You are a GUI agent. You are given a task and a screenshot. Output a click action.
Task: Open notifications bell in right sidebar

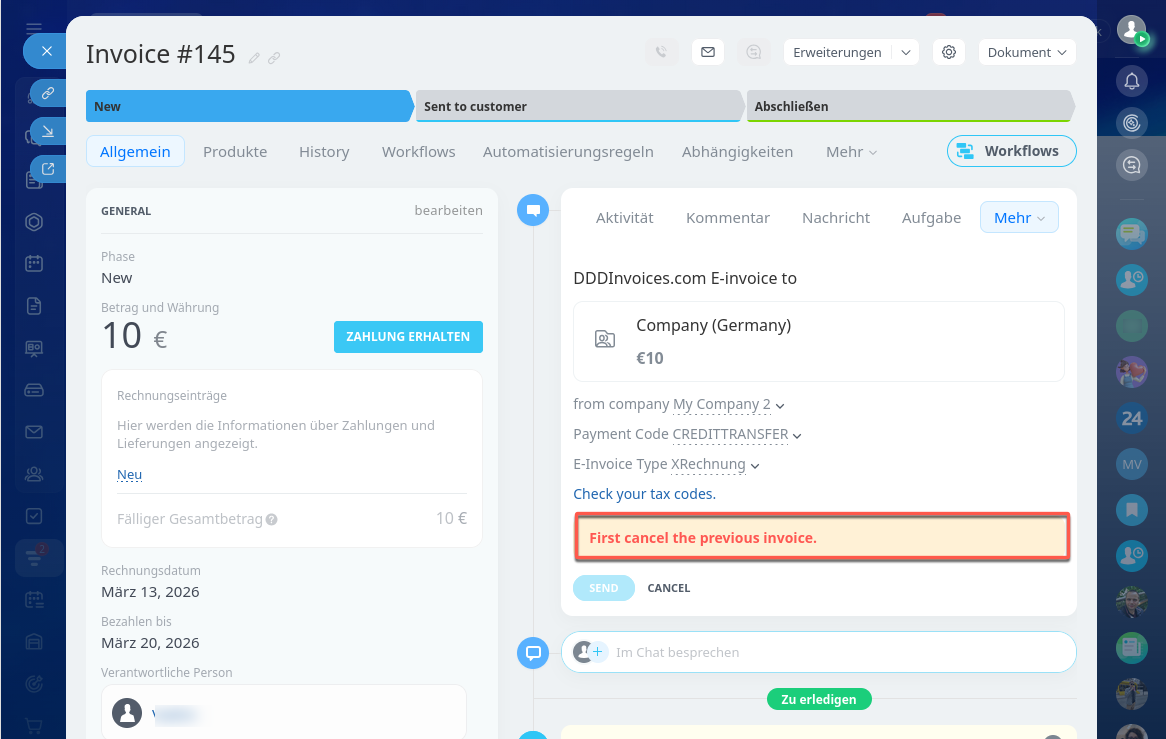(1132, 81)
